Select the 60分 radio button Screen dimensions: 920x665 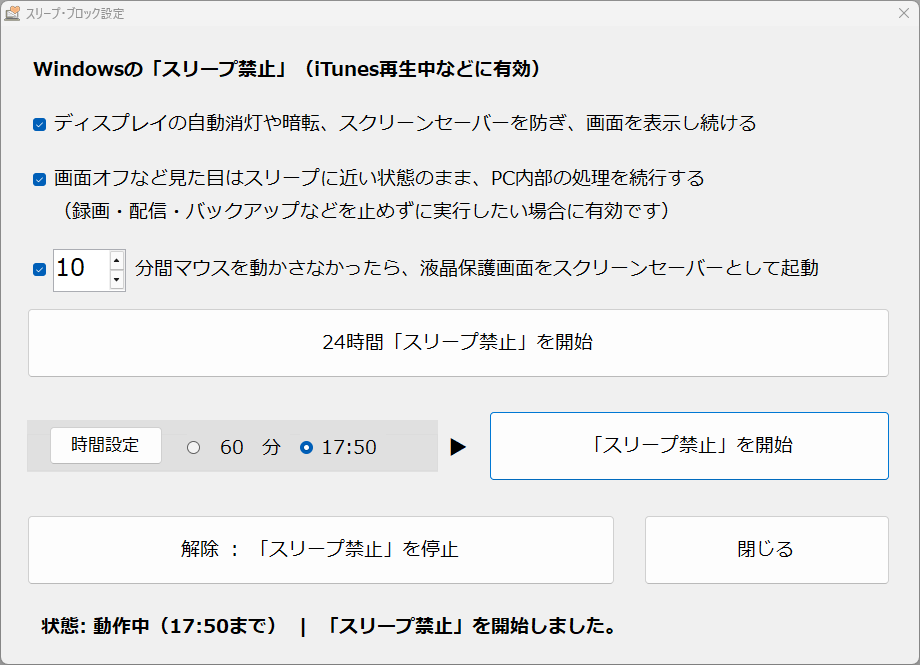[x=194, y=446]
